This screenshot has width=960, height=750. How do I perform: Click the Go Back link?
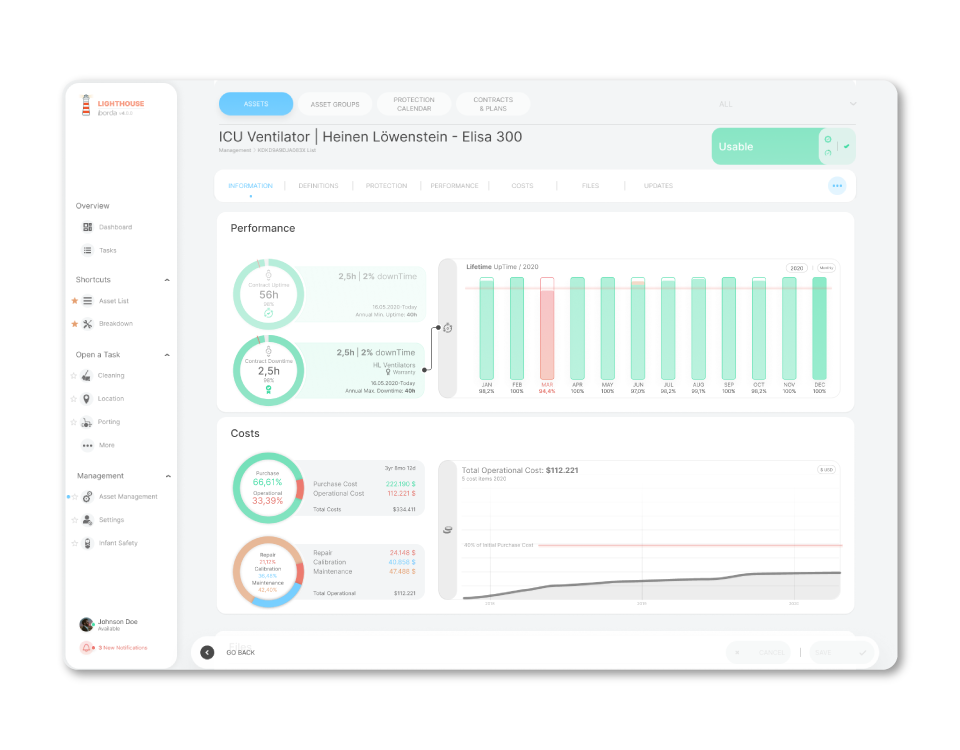(241, 653)
